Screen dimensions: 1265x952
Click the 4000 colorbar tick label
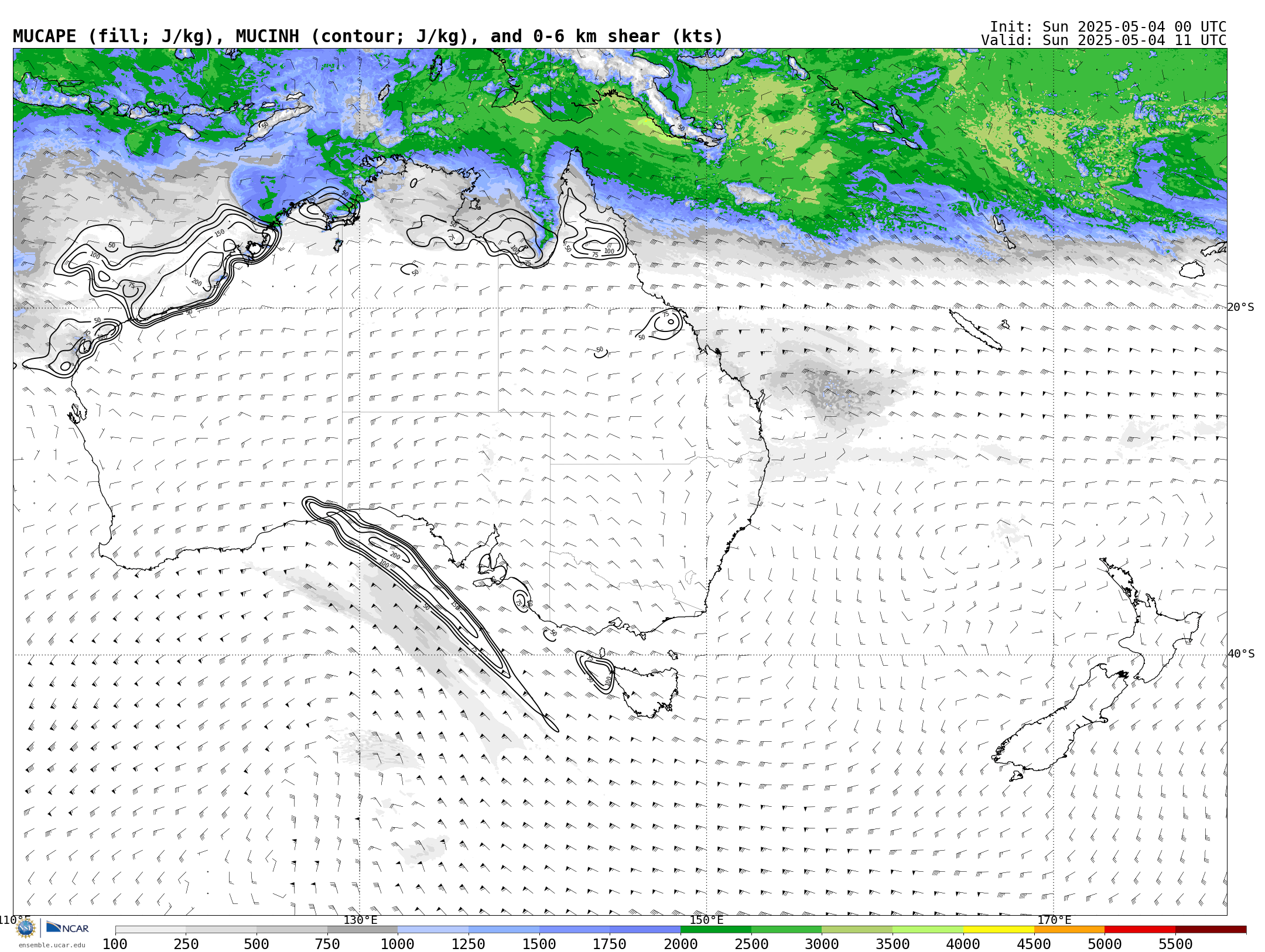coord(963,944)
